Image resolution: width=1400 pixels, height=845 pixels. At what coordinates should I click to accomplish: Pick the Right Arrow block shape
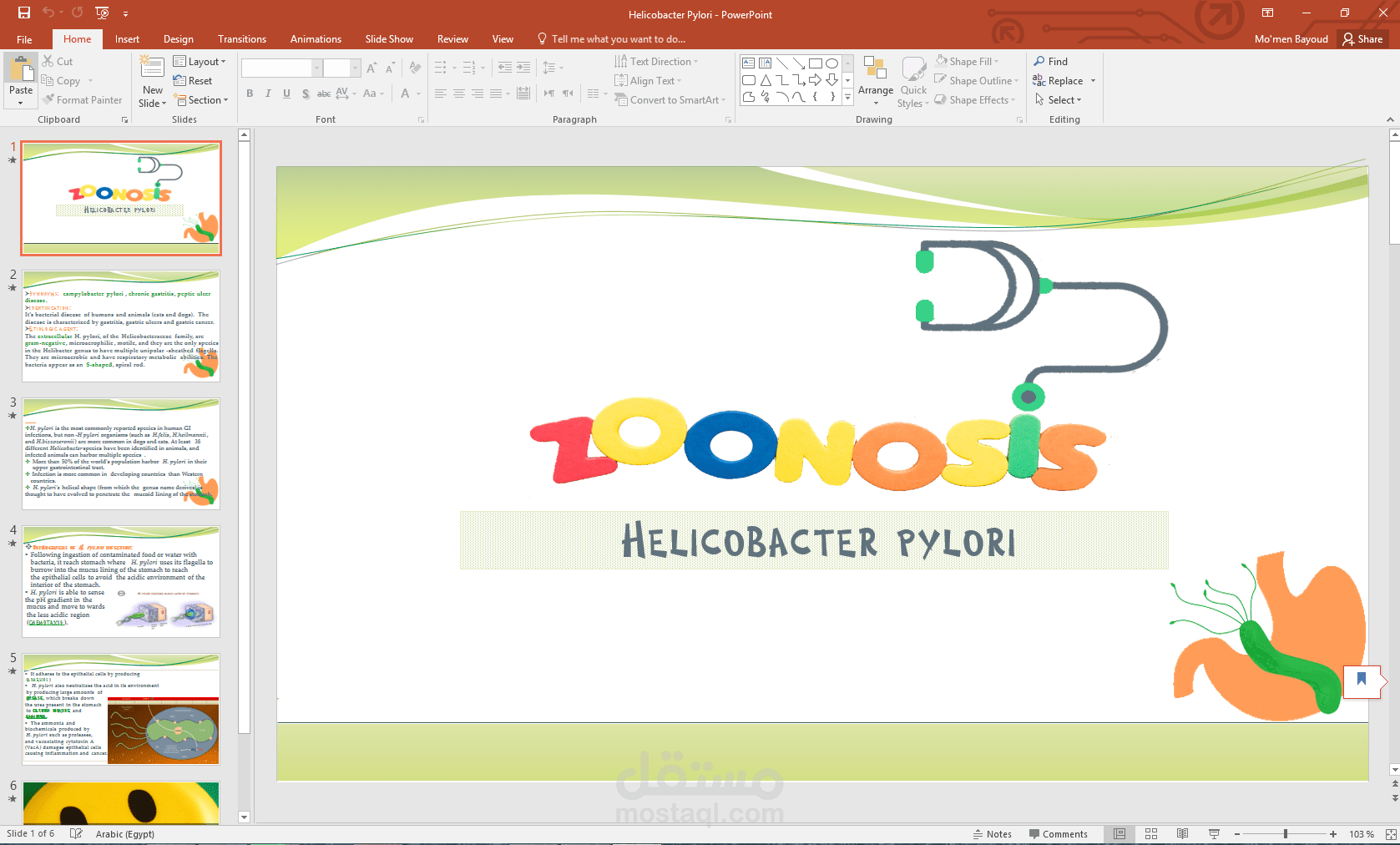816,80
